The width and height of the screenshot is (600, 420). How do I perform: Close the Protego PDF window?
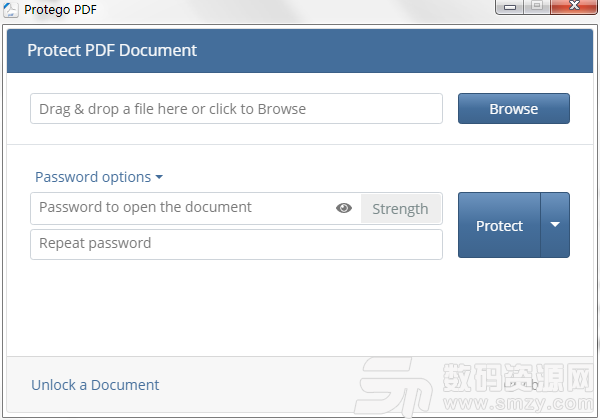point(574,7)
